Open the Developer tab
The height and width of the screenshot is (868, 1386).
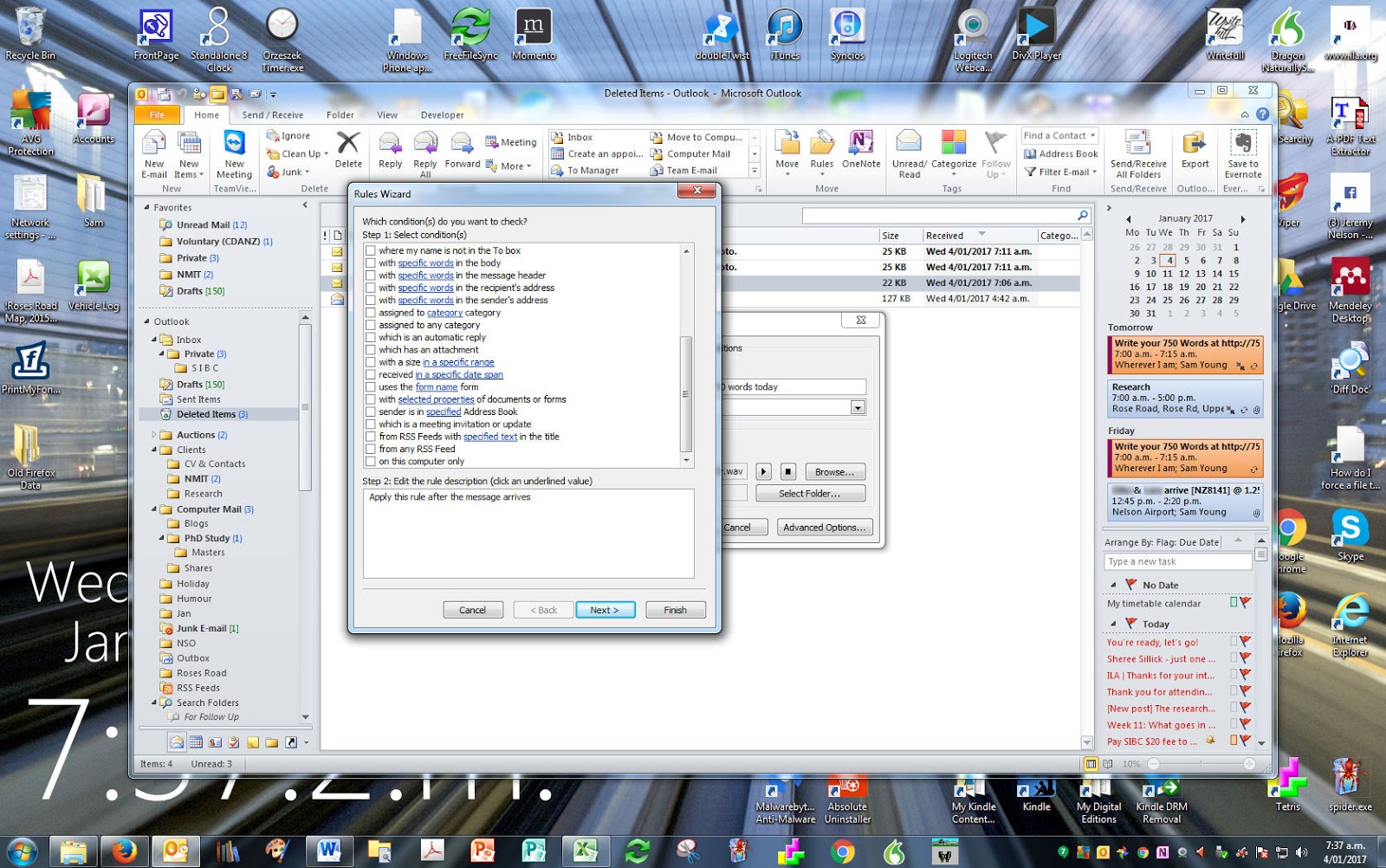442,114
